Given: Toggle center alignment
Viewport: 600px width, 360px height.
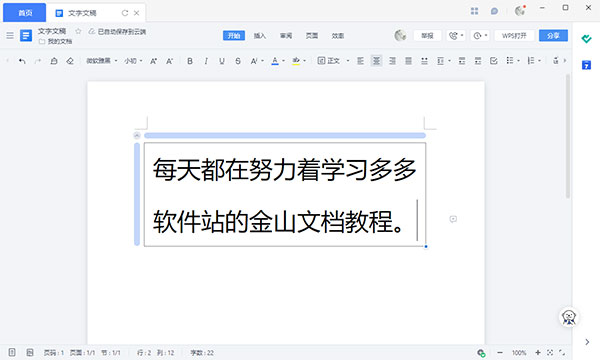Looking at the screenshot, I should pos(377,61).
